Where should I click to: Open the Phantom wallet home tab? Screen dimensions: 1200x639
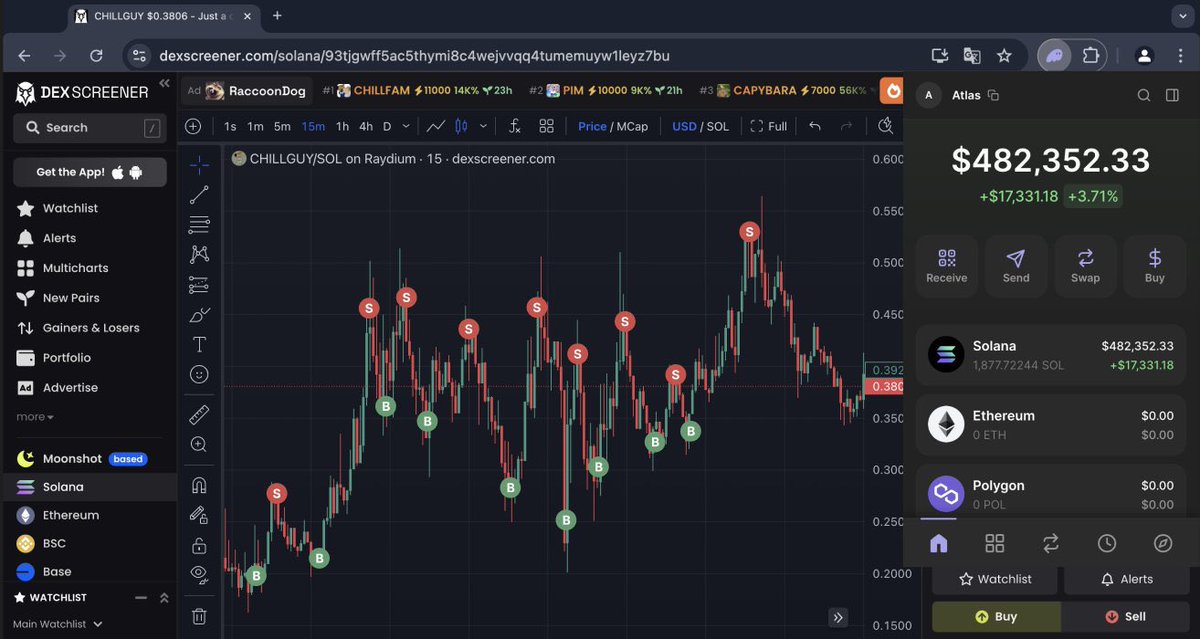coord(938,543)
